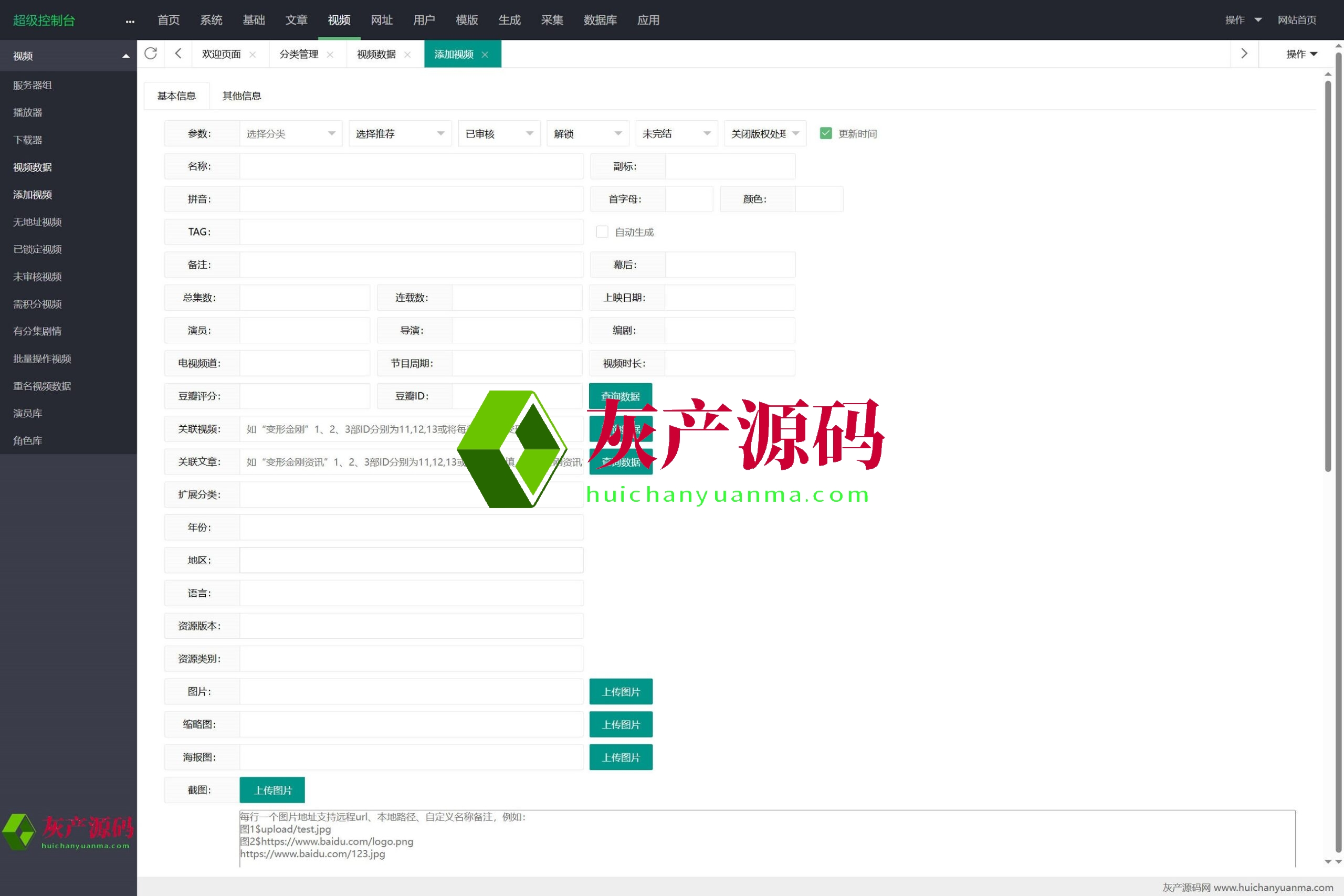Open 无地址视频 in the sidebar
Image resolution: width=1344 pixels, height=896 pixels.
pyautogui.click(x=38, y=222)
